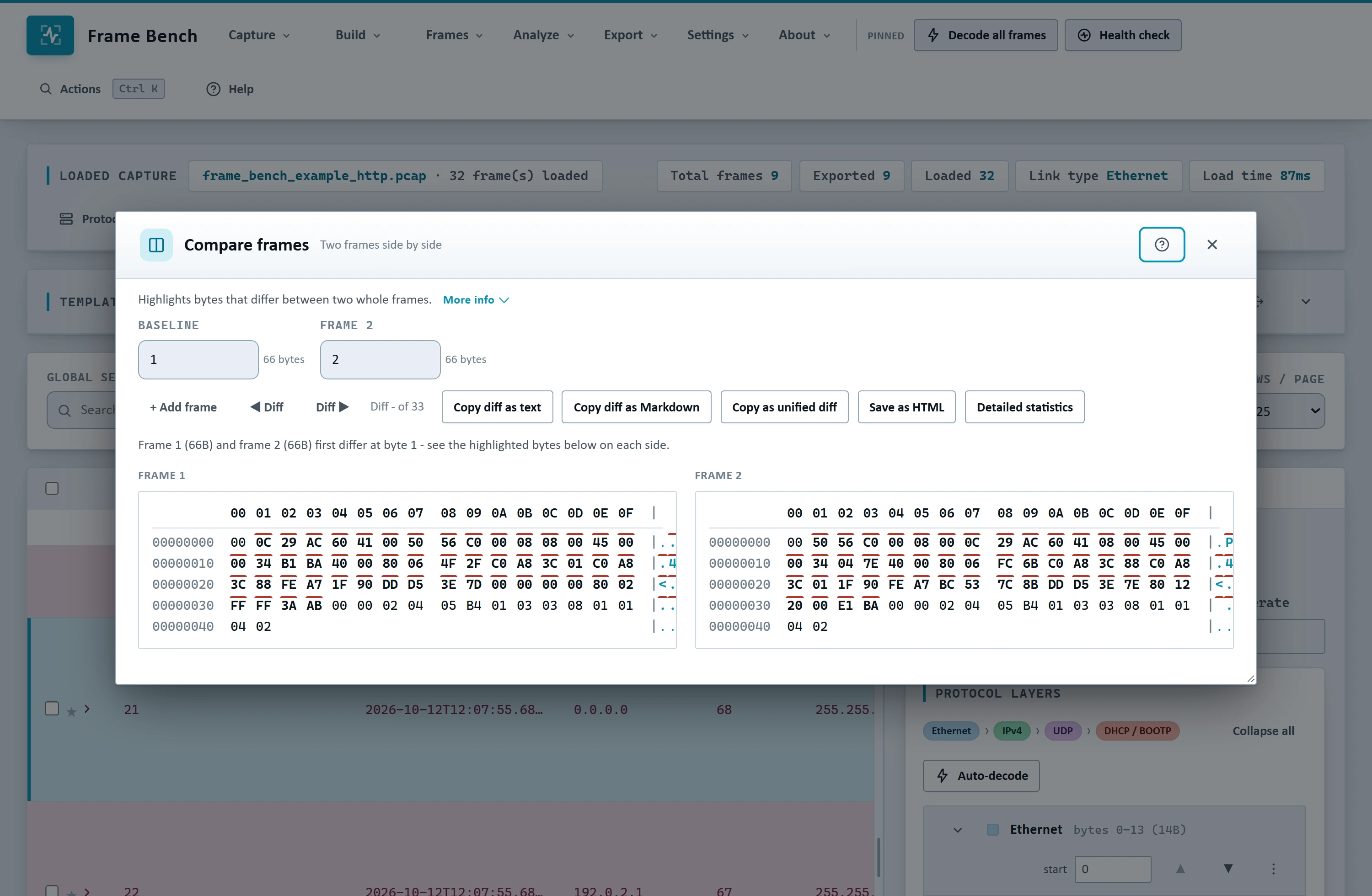Focus the Baseline frame number field
Viewport: 1372px width, 896px height.
click(198, 359)
